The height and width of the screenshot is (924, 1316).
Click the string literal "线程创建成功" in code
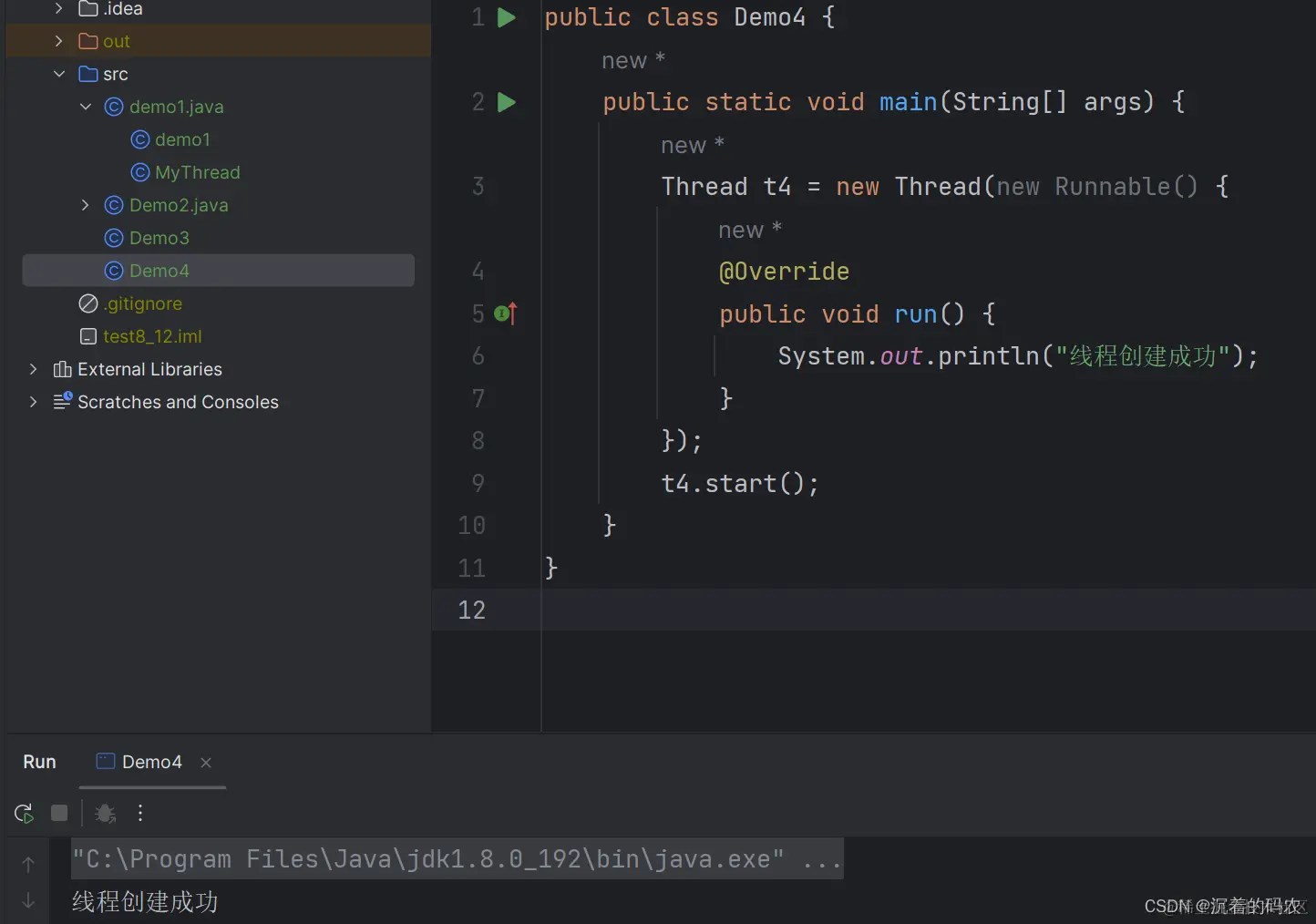[x=1143, y=356]
